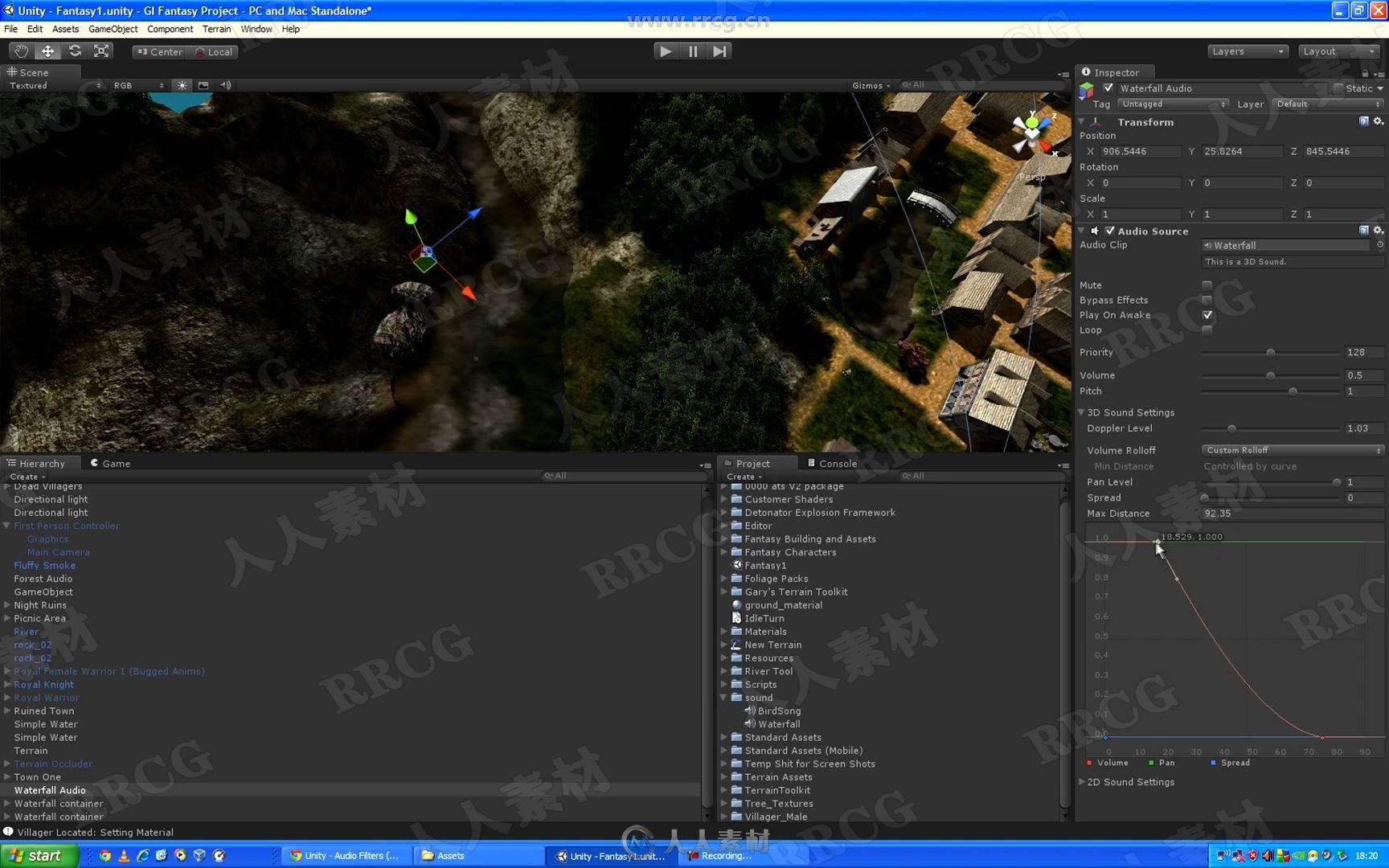Toggle scene audio icon
This screenshot has height=868, width=1389.
[x=225, y=85]
